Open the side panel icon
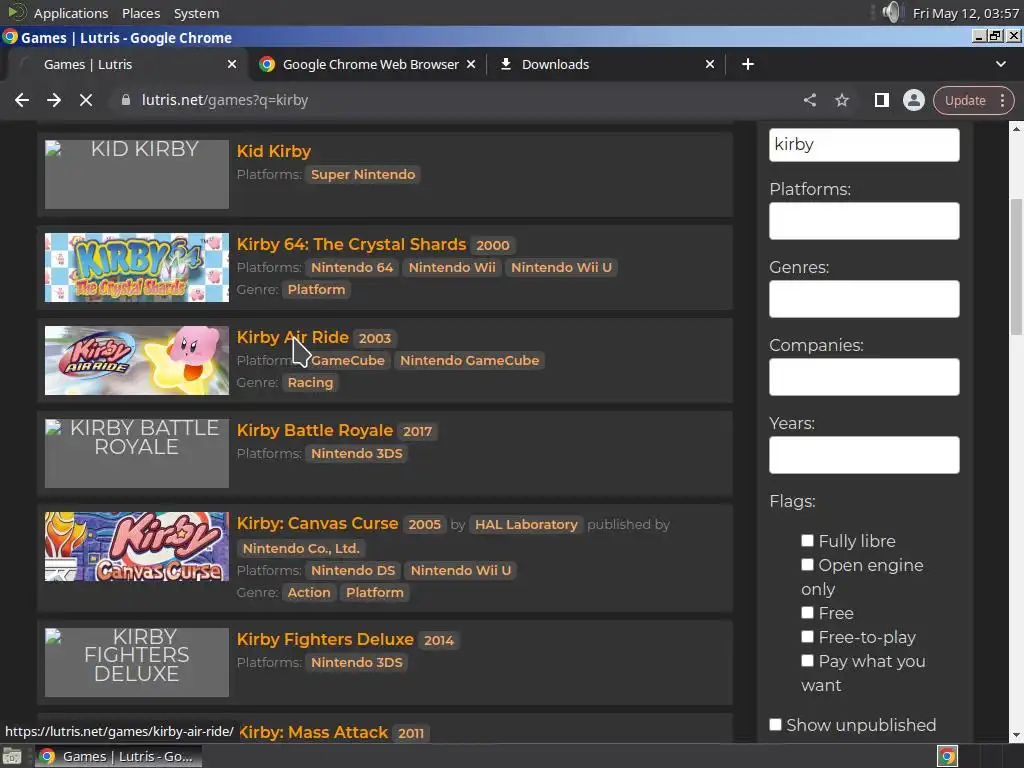1024x768 pixels. tap(882, 100)
